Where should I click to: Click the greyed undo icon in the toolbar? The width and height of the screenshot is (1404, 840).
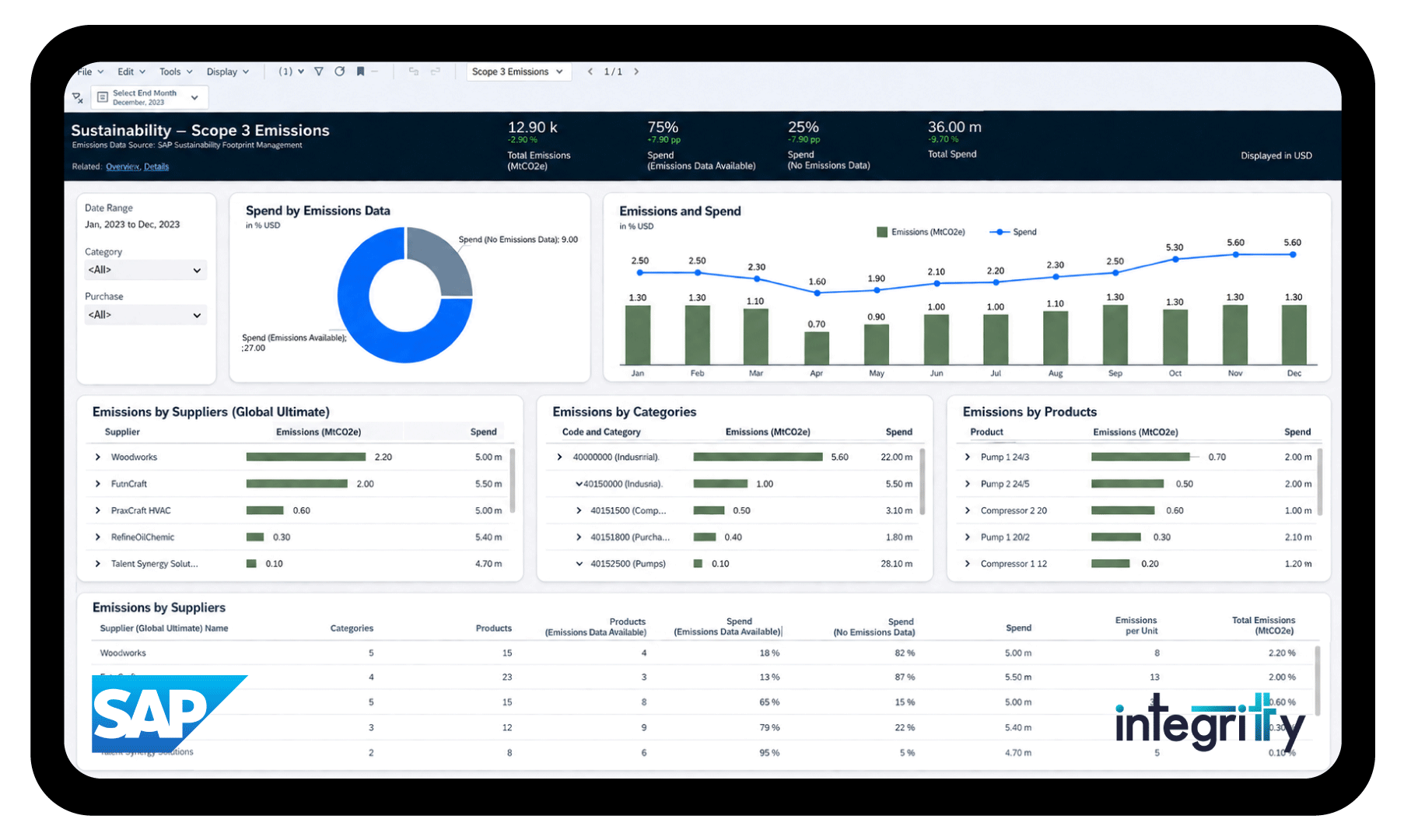[414, 72]
